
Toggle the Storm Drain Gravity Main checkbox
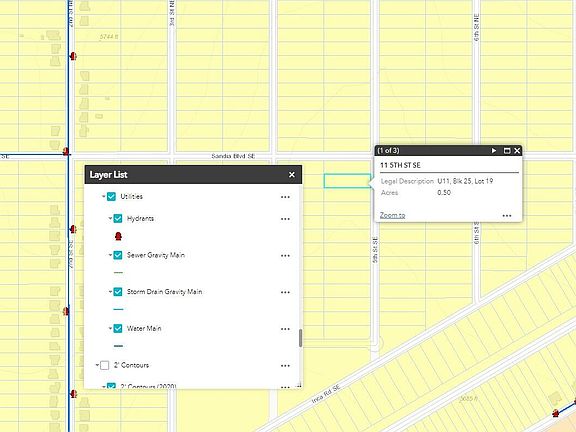(x=118, y=292)
